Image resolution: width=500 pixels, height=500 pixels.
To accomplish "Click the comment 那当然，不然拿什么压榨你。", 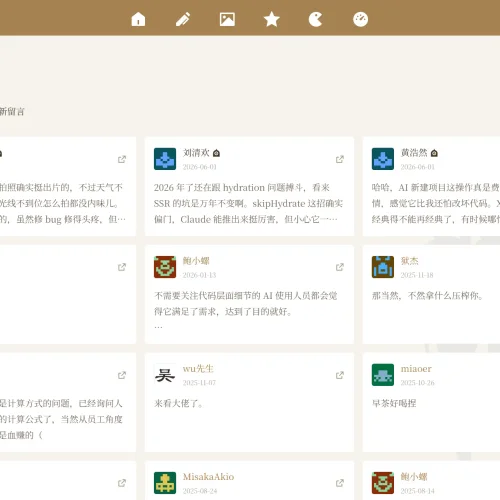I will [x=428, y=296].
